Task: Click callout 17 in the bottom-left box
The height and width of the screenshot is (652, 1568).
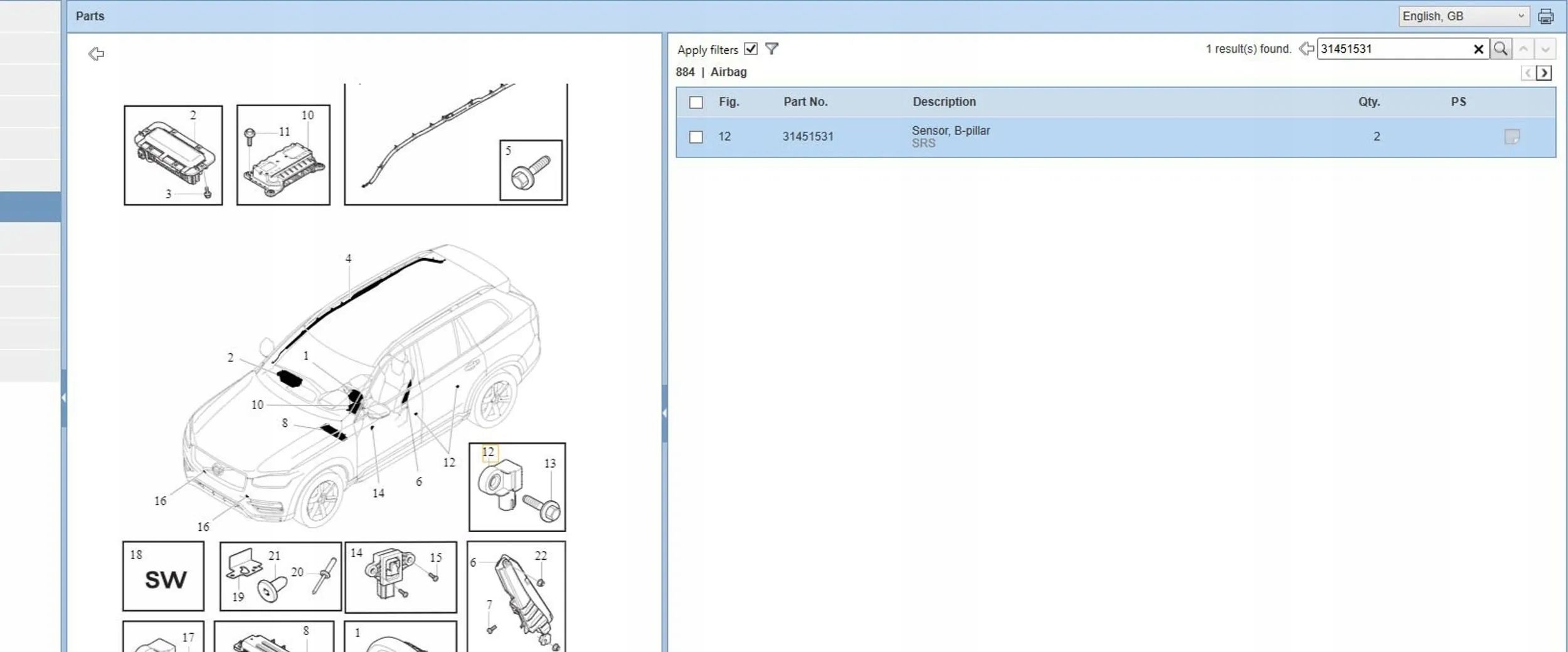Action: click(x=188, y=638)
